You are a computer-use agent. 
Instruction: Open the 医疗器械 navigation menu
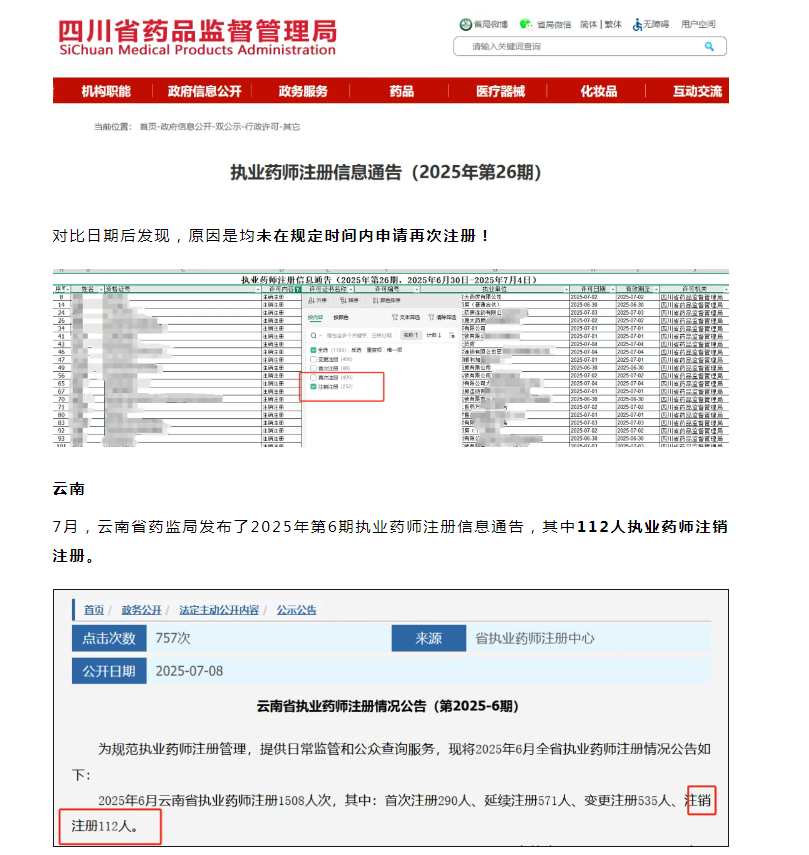[x=500, y=91]
